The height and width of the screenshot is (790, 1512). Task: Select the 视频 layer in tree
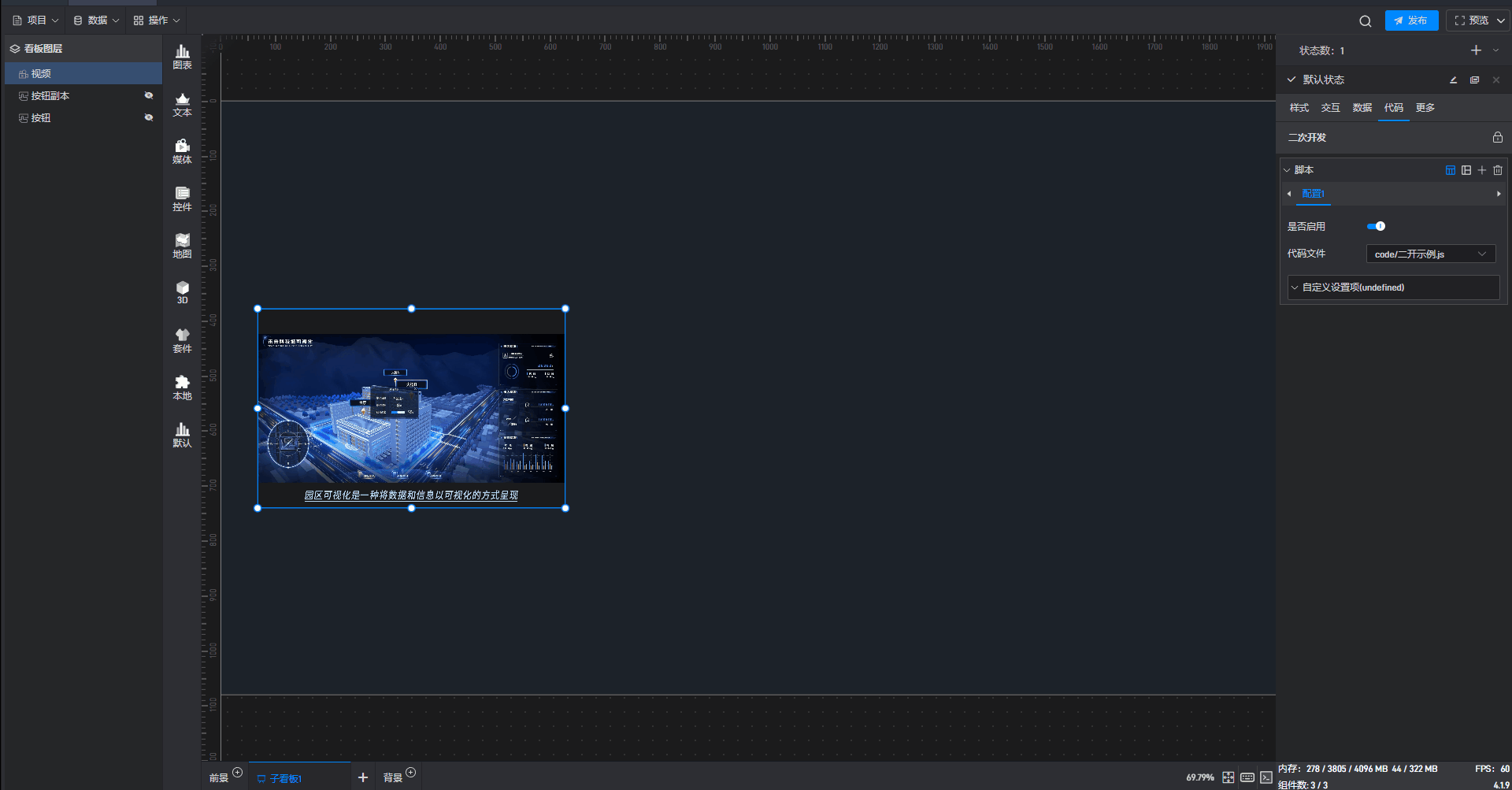[x=41, y=73]
